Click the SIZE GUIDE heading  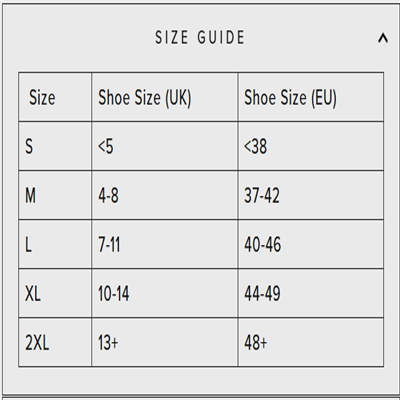[x=200, y=37]
